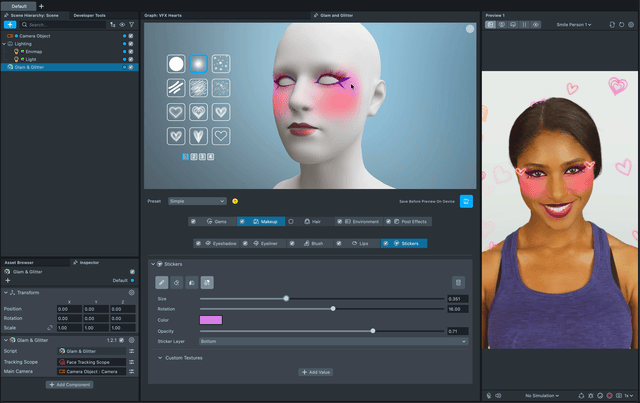Open the Sticker Layer dropdown
The image size is (640, 403).
click(333, 341)
